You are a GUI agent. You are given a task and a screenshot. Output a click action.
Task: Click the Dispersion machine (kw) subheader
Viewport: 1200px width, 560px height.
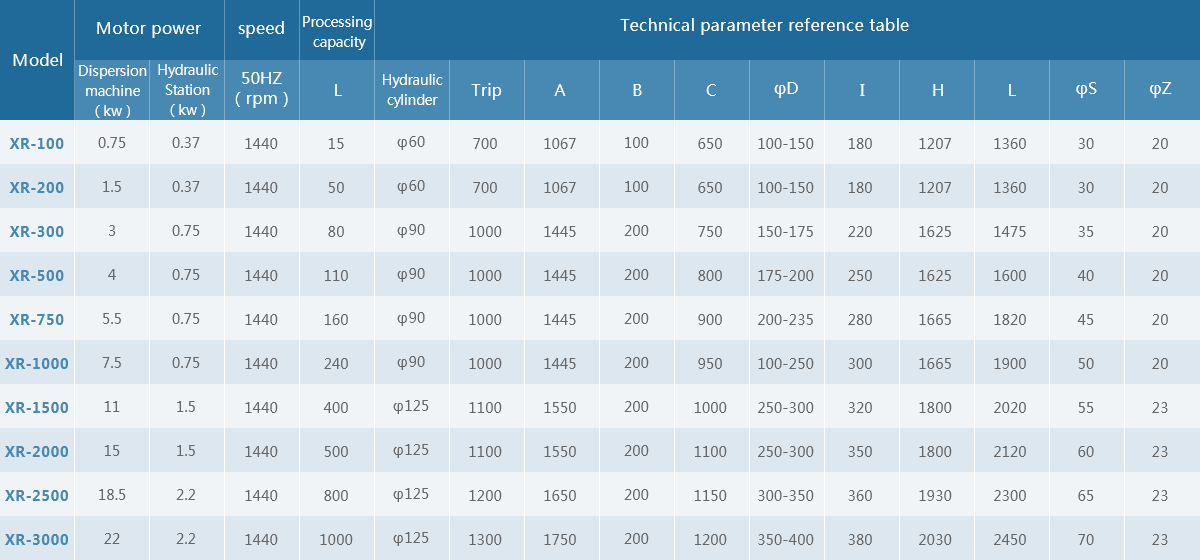point(112,90)
